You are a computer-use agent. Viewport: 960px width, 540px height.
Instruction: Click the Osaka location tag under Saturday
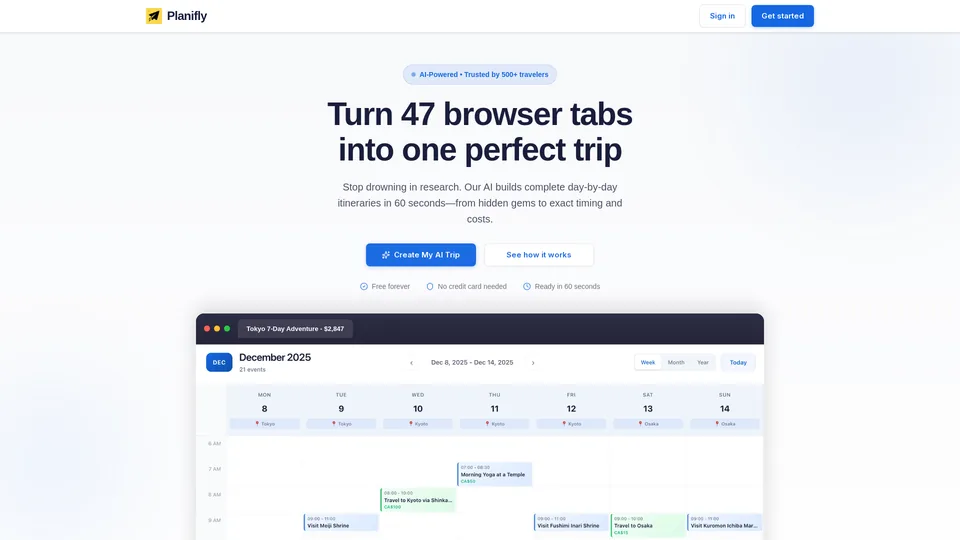[x=648, y=424]
